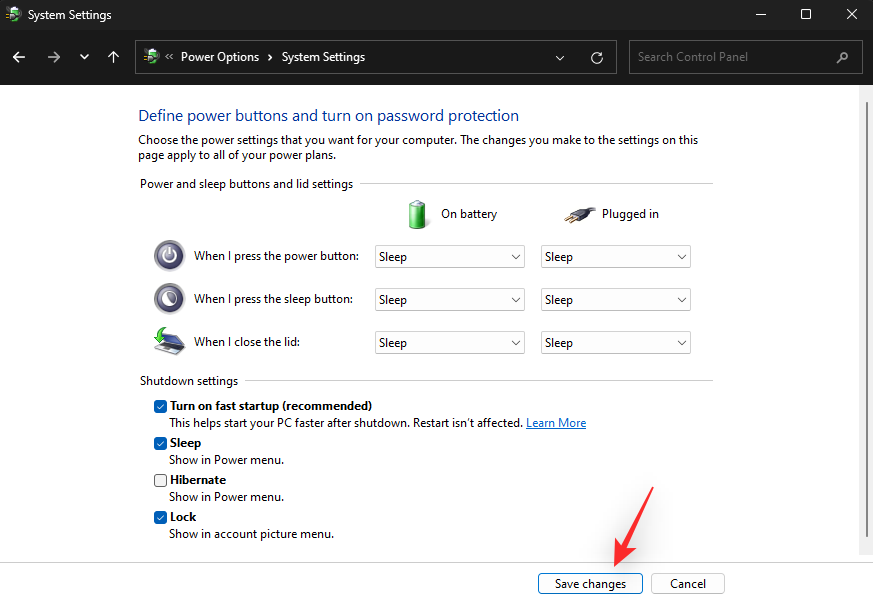This screenshot has height=600, width=873.
Task: Click the System Settings title bar icon
Action: coord(13,14)
